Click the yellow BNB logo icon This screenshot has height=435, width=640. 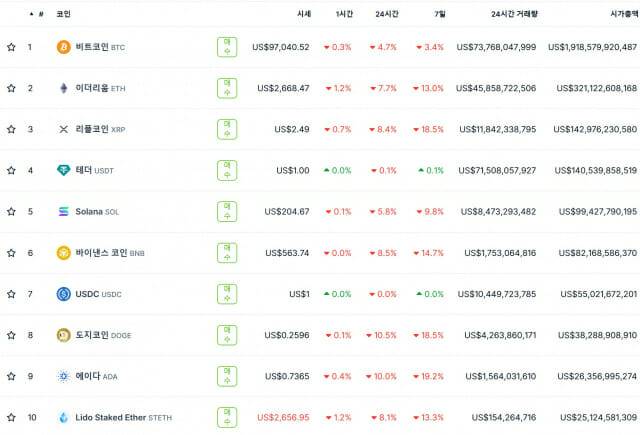coord(64,253)
